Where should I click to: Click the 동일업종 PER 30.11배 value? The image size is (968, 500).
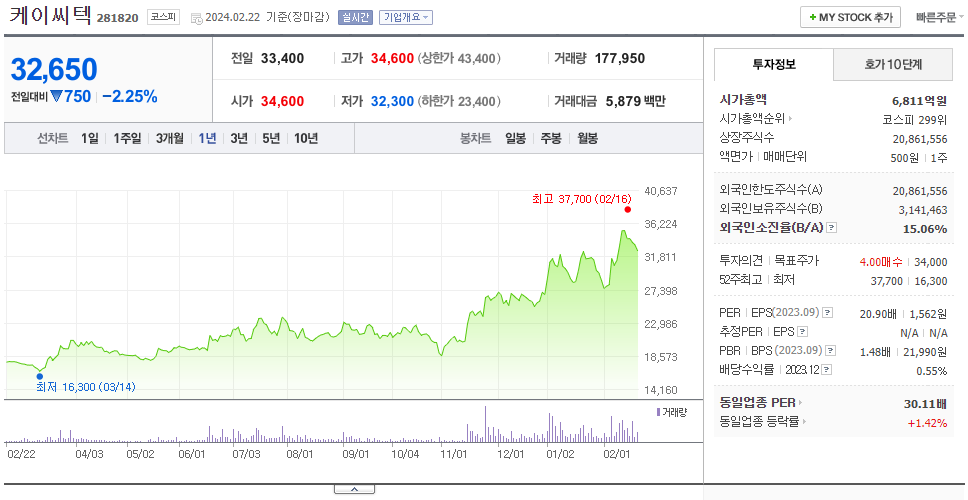point(925,405)
